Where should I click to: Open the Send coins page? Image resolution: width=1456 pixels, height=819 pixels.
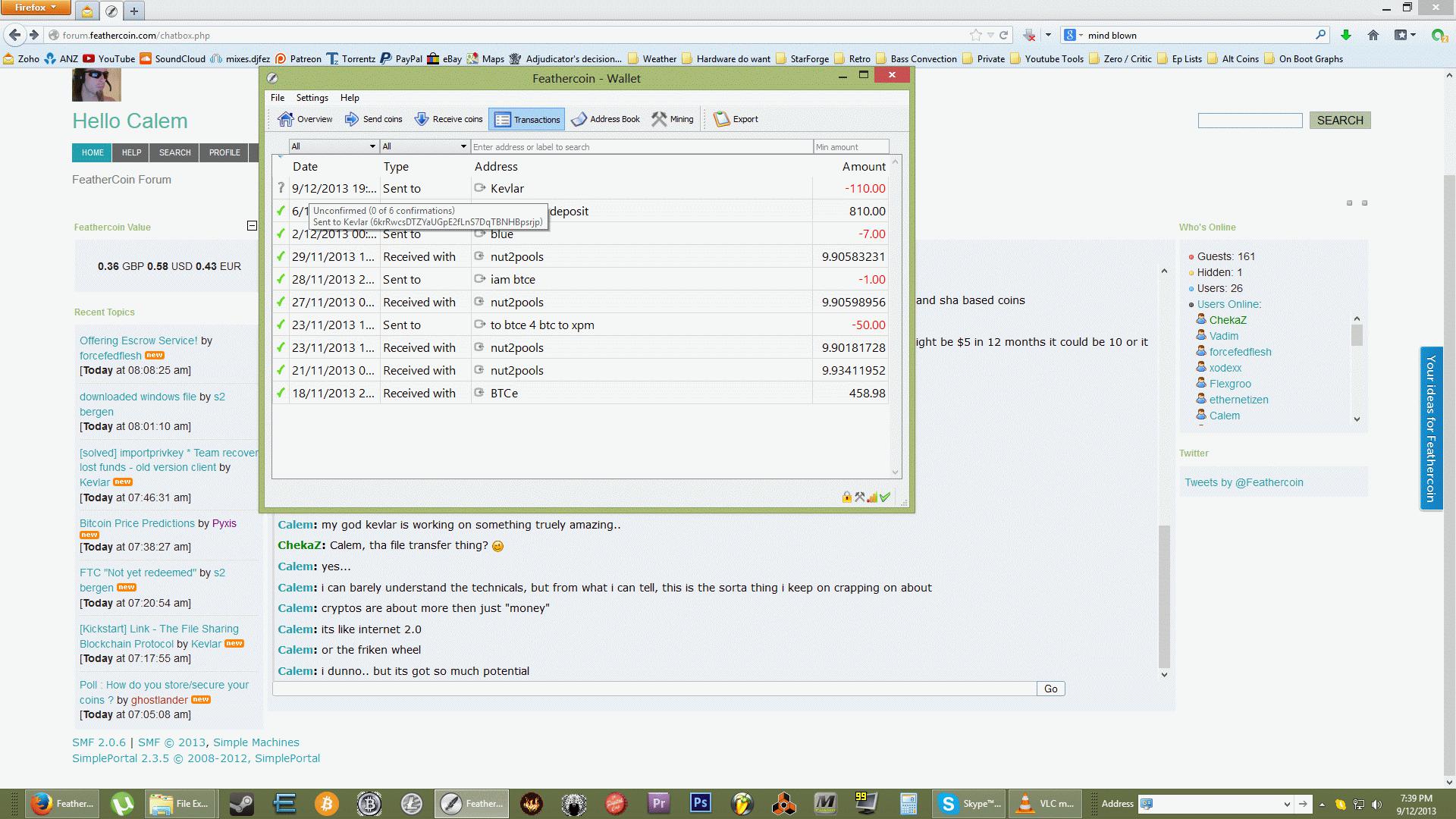pos(373,119)
